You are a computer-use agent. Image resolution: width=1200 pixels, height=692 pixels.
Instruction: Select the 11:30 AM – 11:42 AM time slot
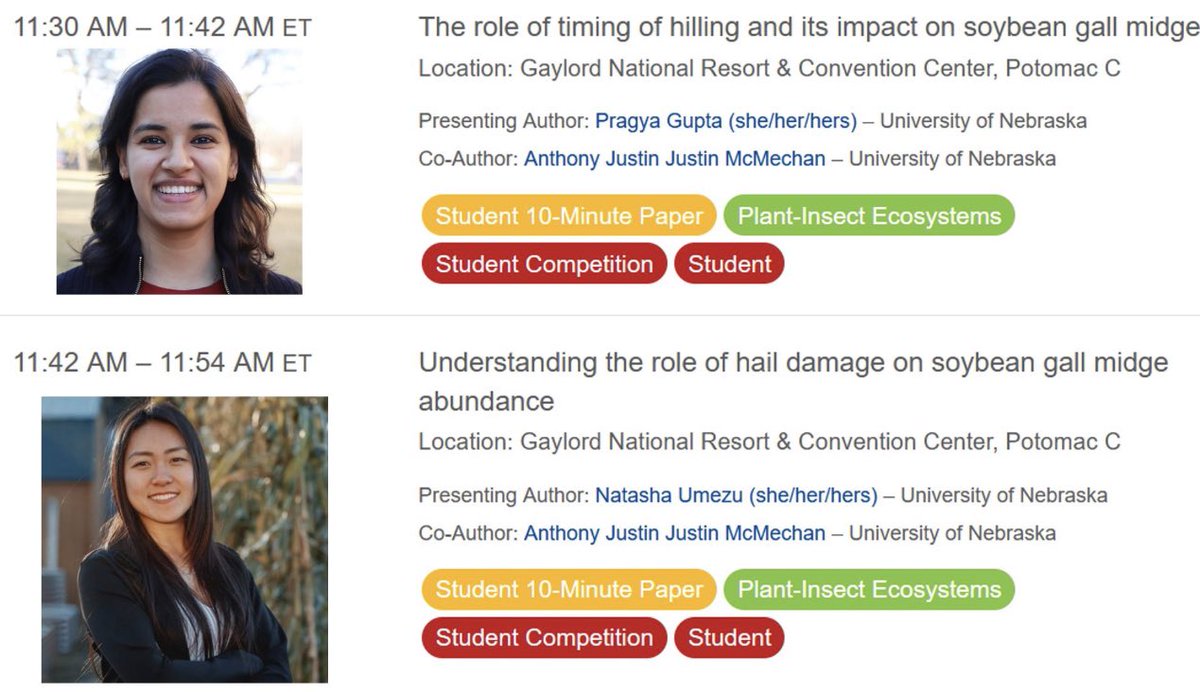pyautogui.click(x=162, y=28)
